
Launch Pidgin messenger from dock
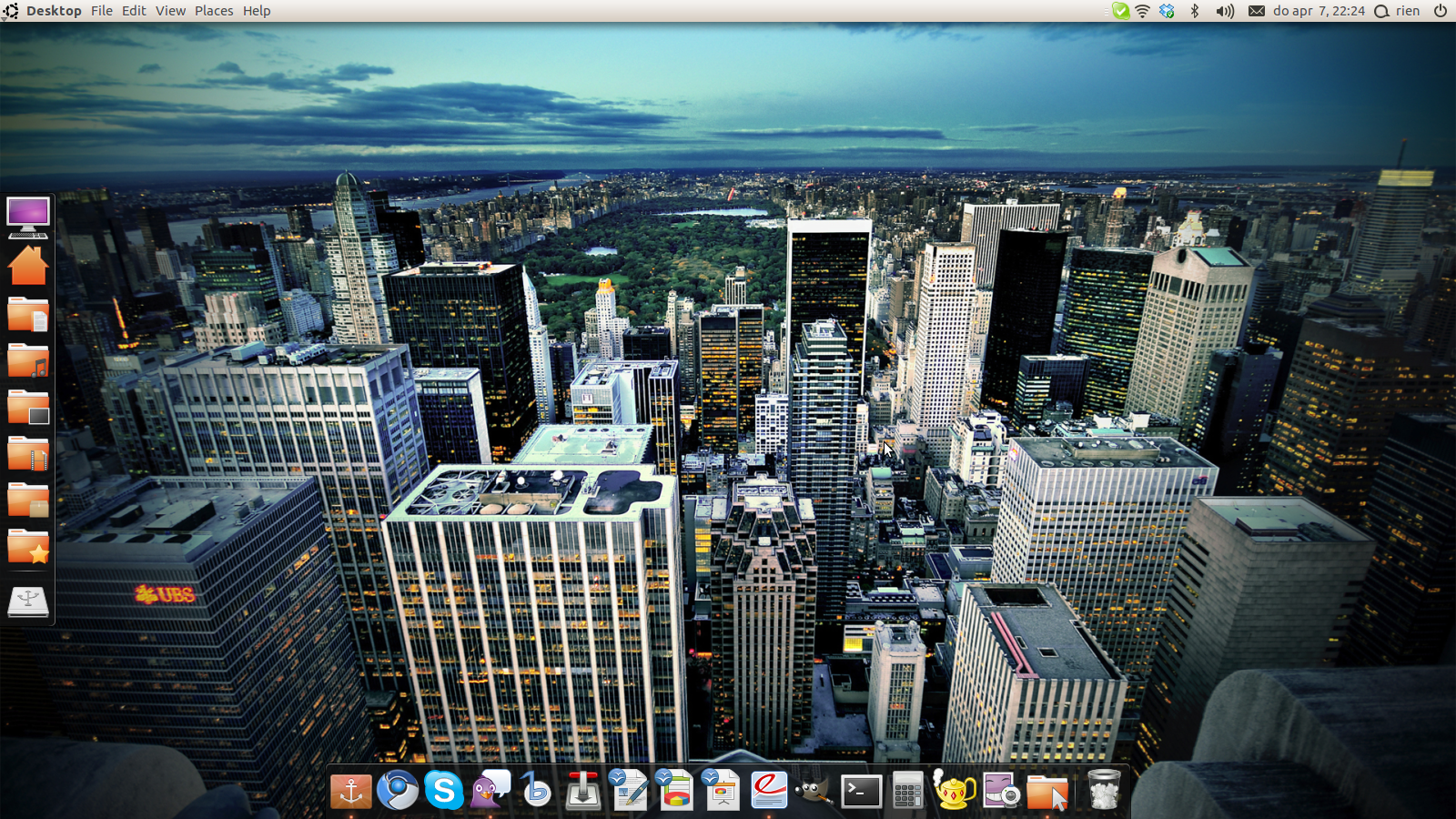(x=490, y=789)
